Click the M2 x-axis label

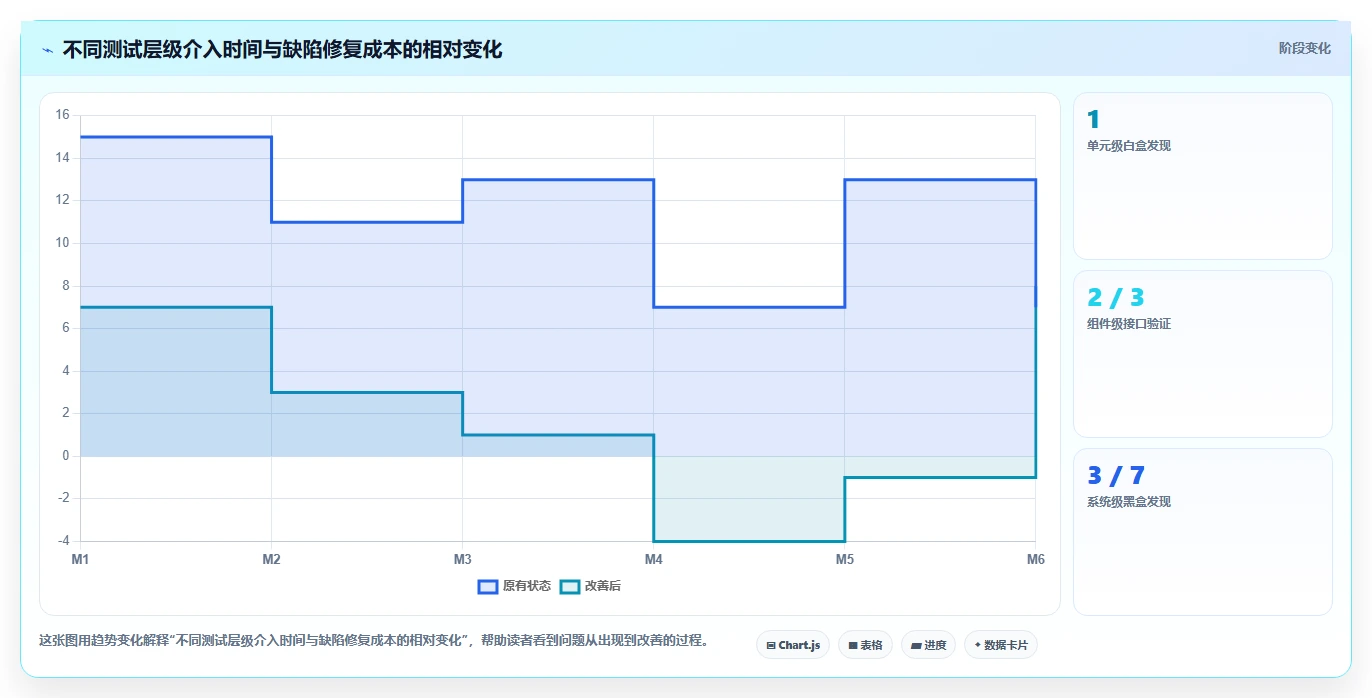[x=271, y=559]
